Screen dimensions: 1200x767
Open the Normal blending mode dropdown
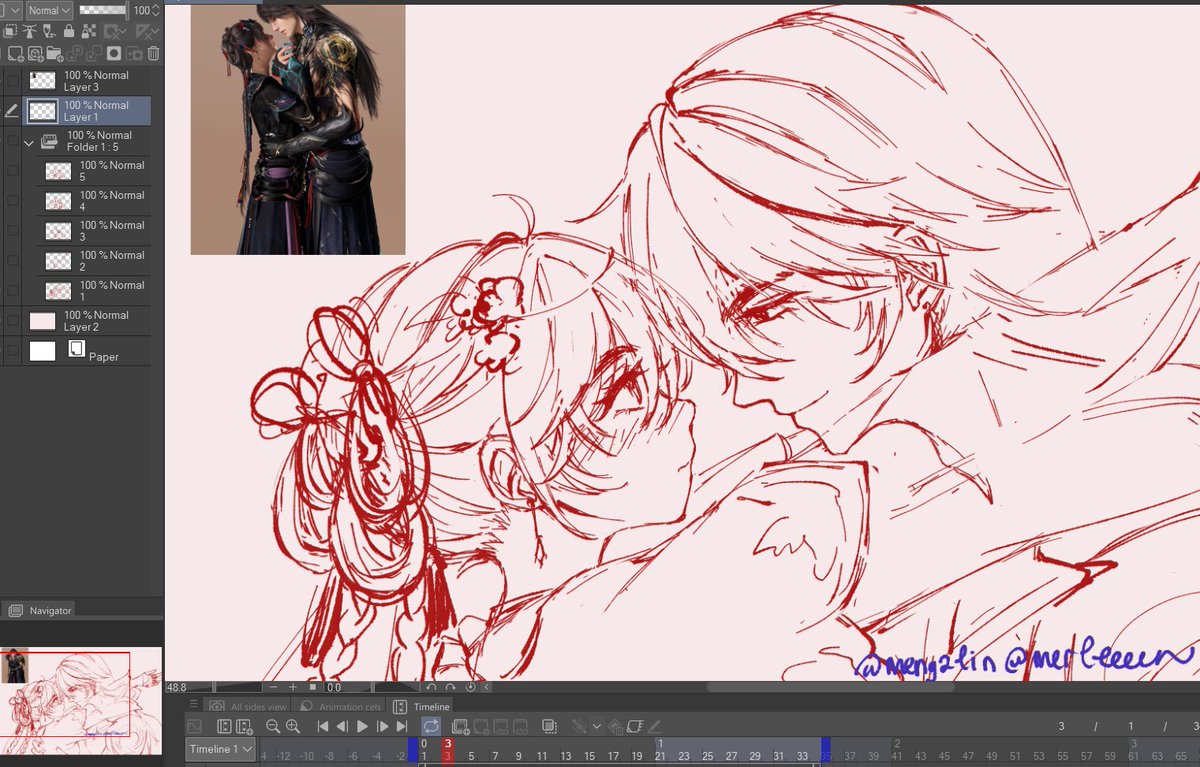[49, 10]
